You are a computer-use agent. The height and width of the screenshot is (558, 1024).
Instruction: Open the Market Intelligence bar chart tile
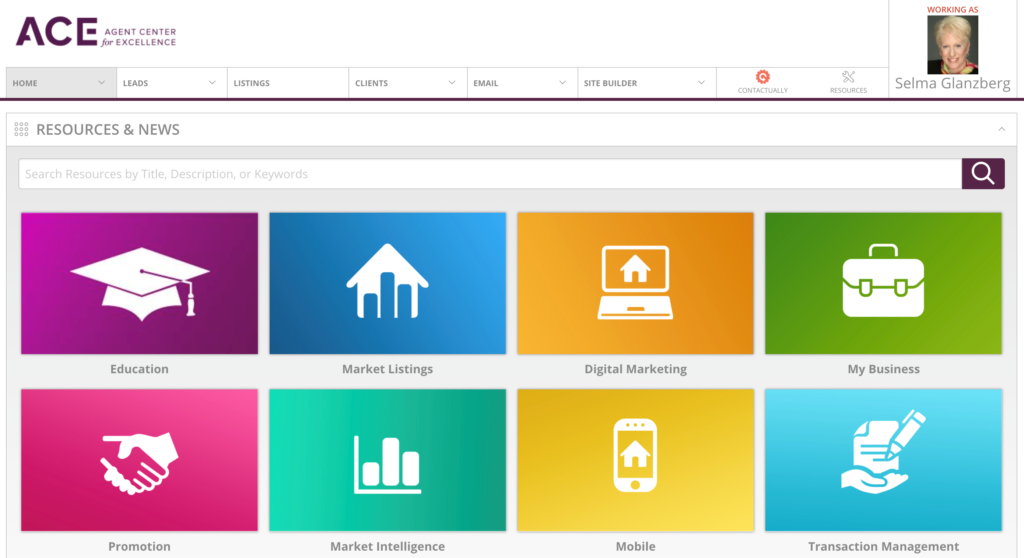tap(387, 461)
